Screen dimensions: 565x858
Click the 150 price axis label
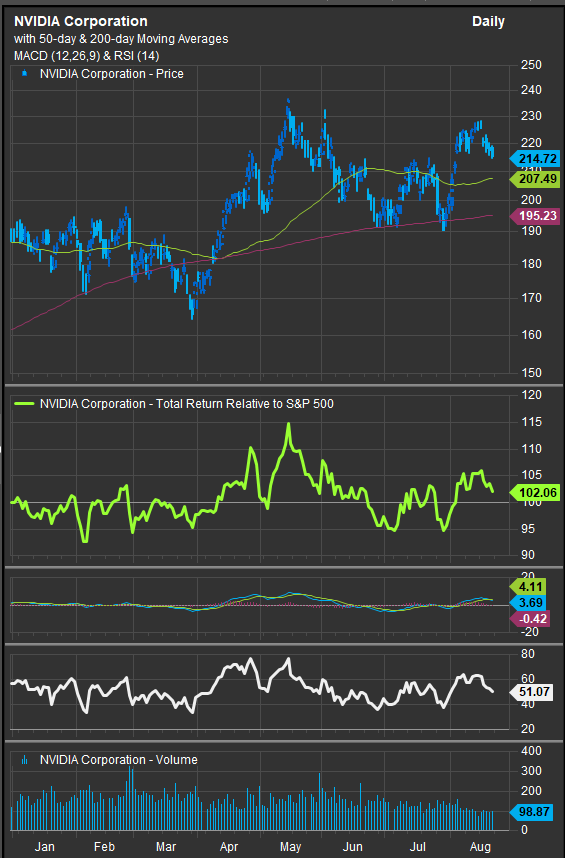click(531, 373)
